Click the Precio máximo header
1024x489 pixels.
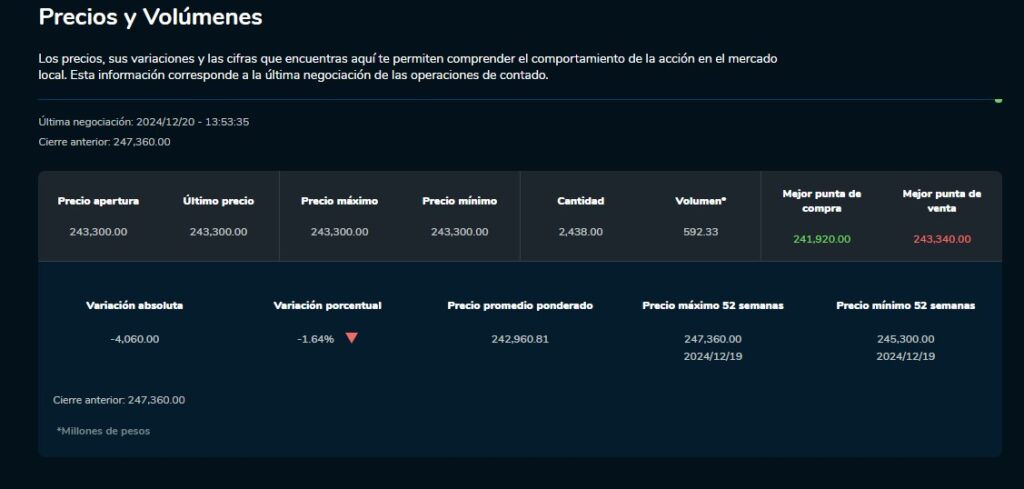pyautogui.click(x=340, y=201)
